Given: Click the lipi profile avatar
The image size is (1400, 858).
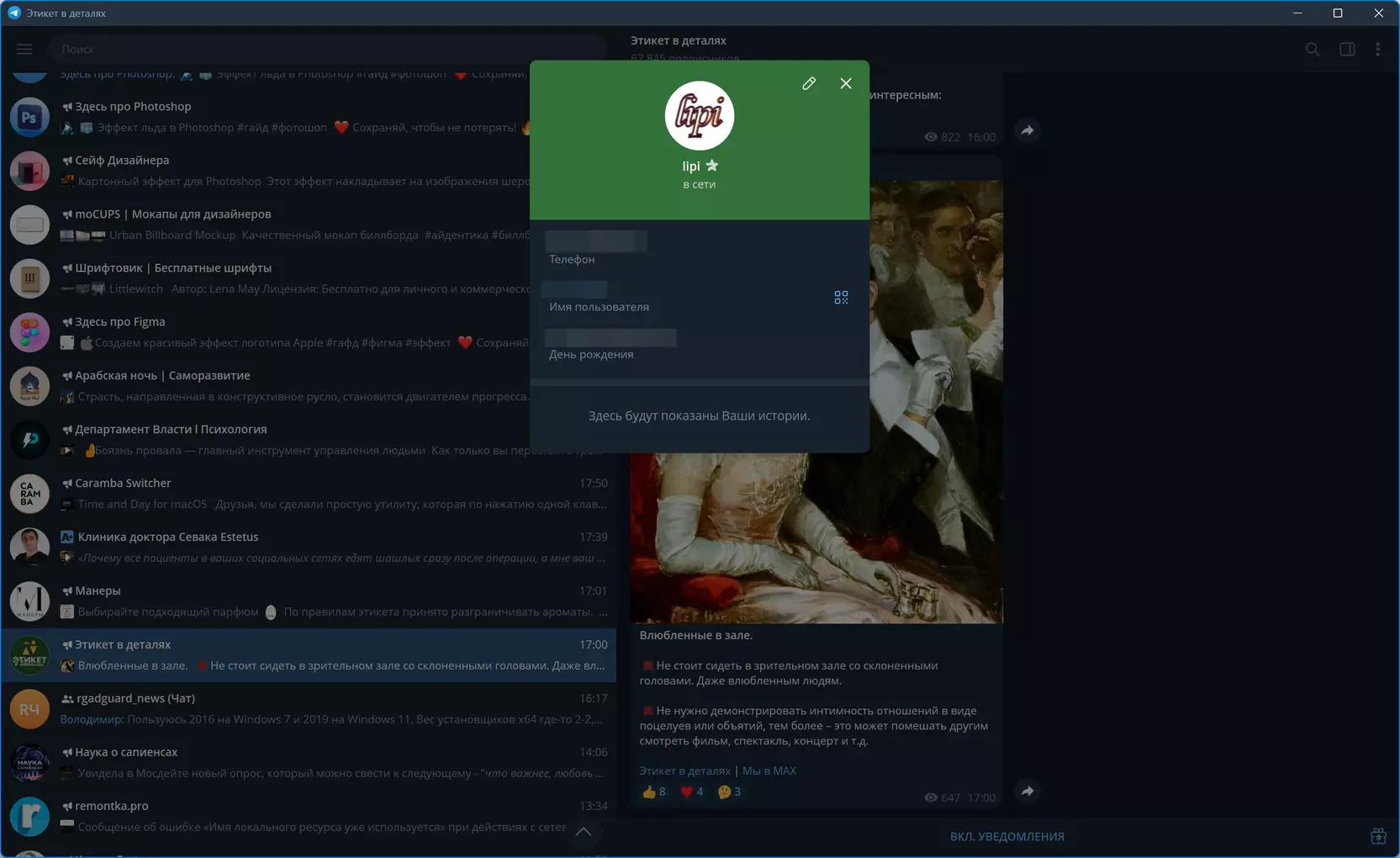Looking at the screenshot, I should click(x=700, y=116).
